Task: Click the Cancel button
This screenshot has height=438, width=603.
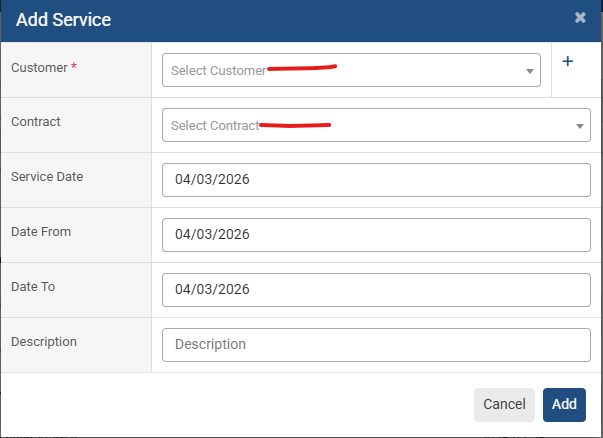Action: click(x=504, y=405)
